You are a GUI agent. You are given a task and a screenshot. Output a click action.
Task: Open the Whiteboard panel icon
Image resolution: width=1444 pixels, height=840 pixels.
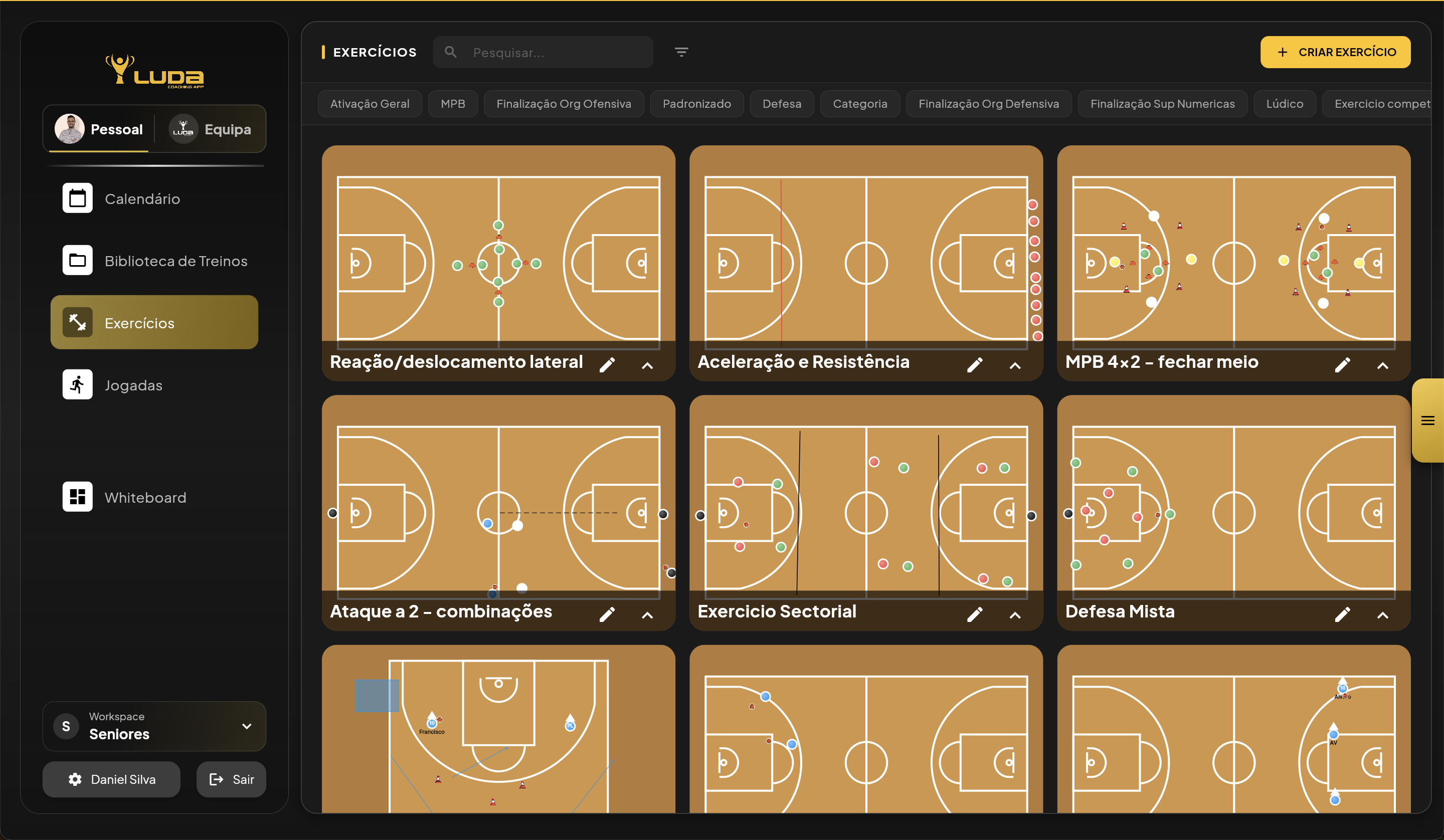tap(78, 496)
